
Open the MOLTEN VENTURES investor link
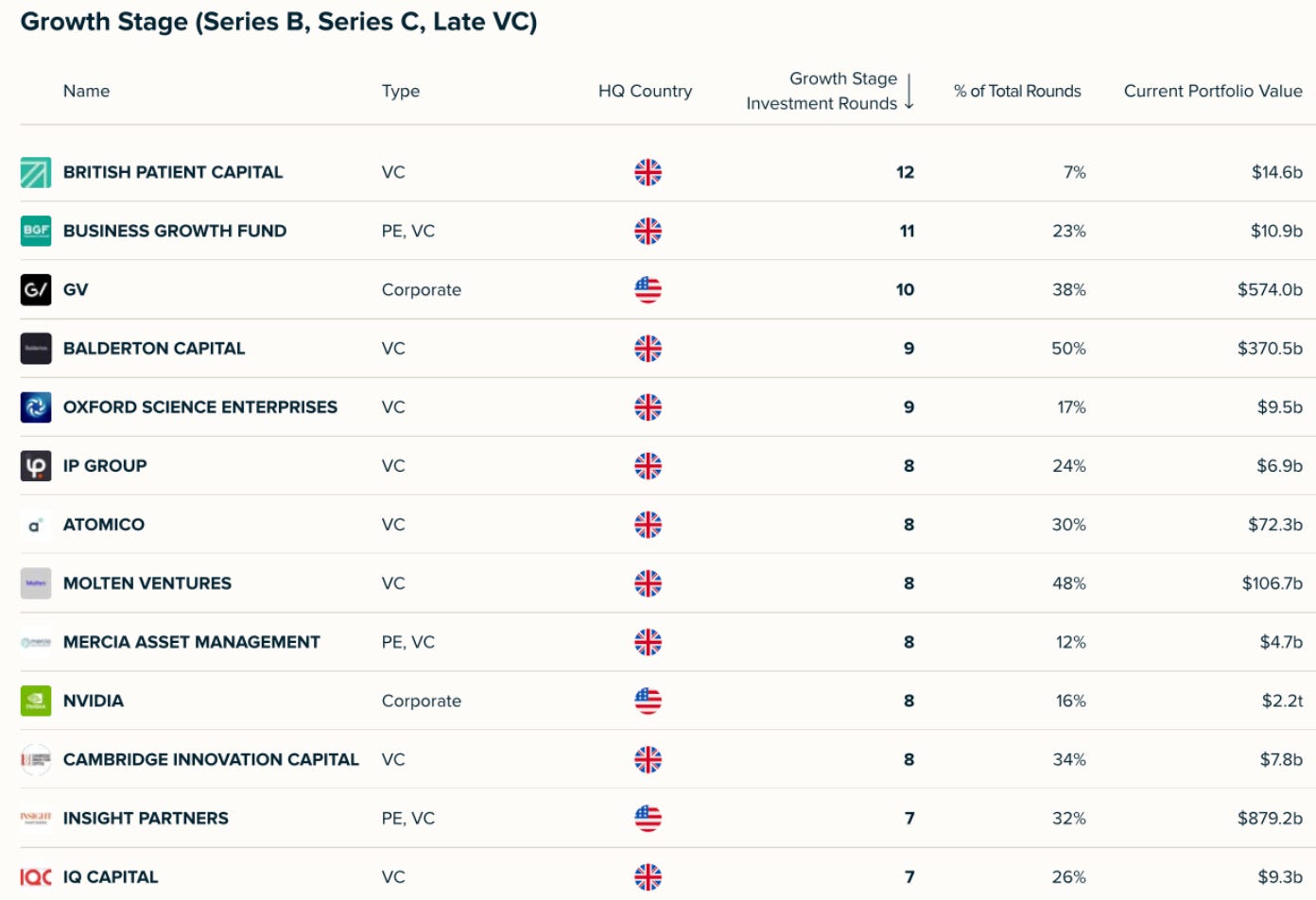[x=147, y=583]
